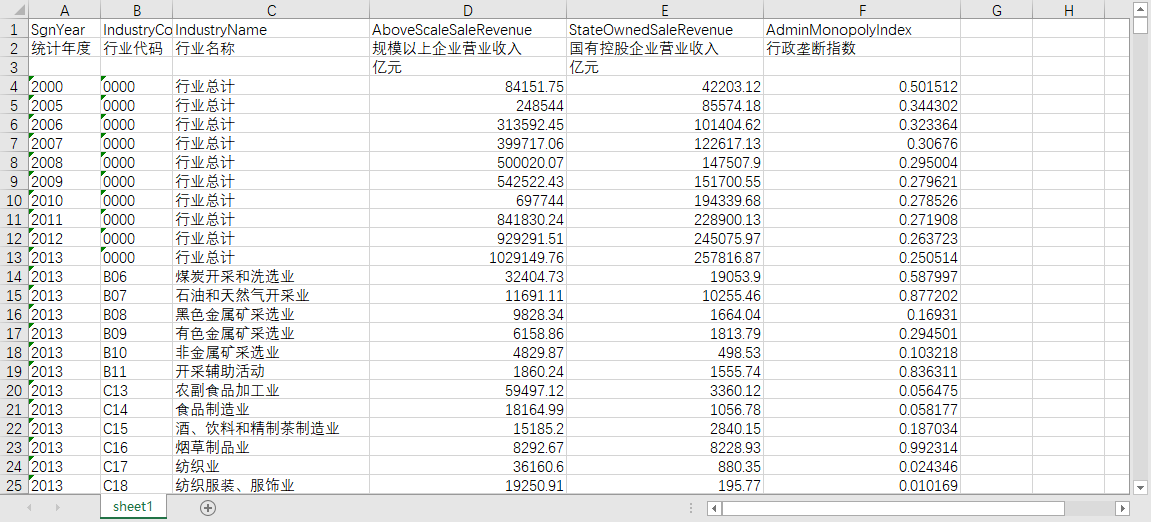Click the 酒、饮料和精制茶制造业 cell

tap(272, 428)
